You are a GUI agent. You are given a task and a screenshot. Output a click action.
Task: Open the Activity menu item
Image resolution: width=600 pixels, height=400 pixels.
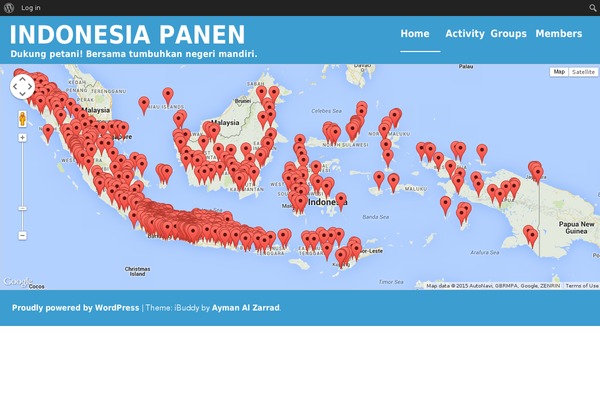coord(465,34)
